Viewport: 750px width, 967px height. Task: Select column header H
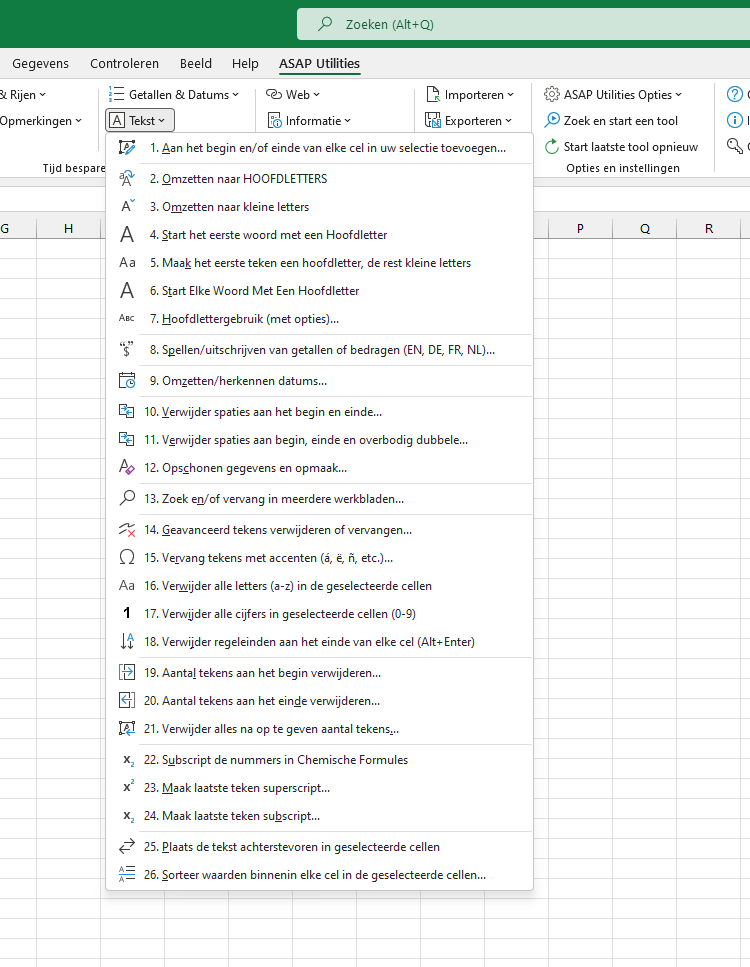click(x=68, y=228)
